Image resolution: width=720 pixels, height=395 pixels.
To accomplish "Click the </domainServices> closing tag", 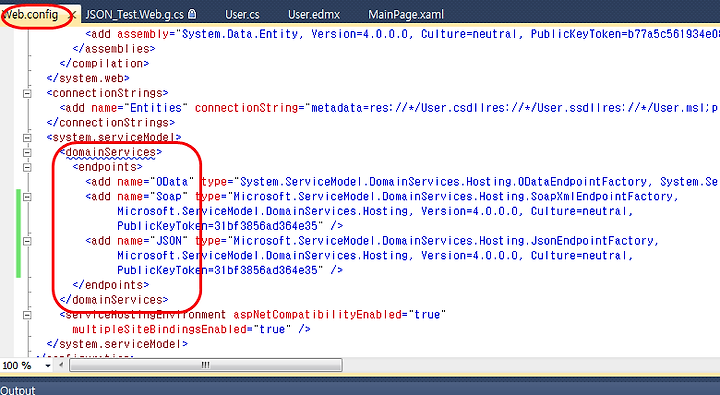I will coord(114,300).
